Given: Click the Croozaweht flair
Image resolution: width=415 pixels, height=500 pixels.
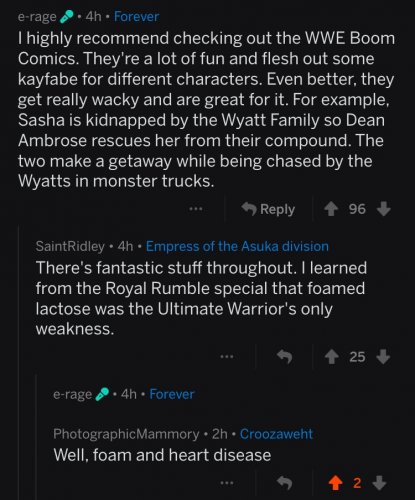Looking at the screenshot, I should [276, 434].
